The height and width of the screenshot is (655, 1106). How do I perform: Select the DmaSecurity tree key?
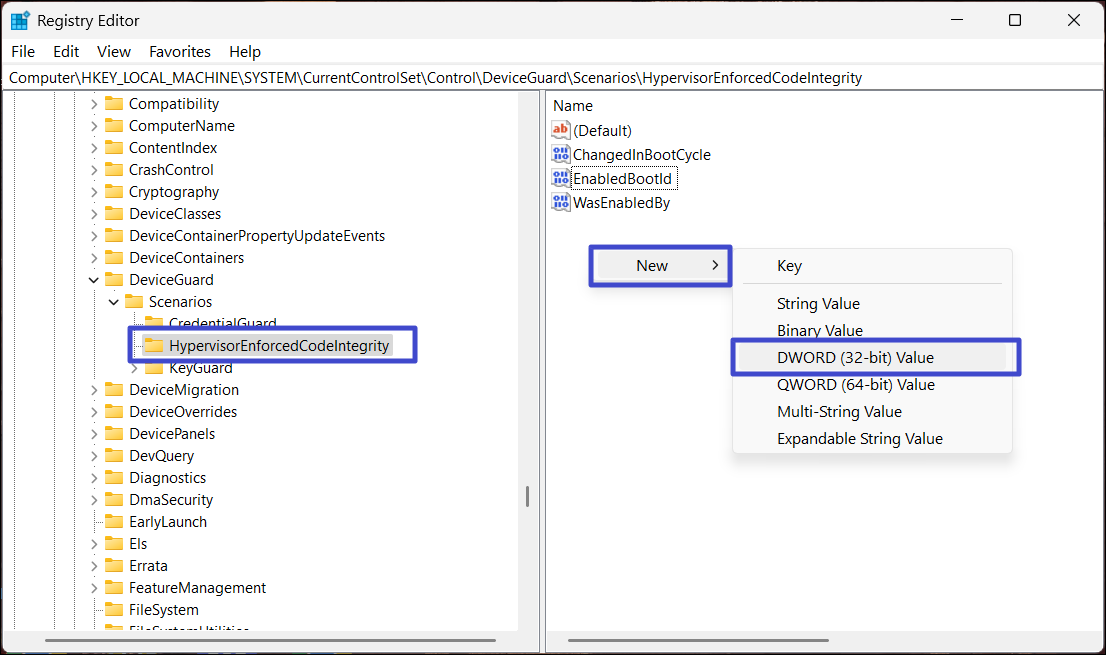pyautogui.click(x=171, y=500)
